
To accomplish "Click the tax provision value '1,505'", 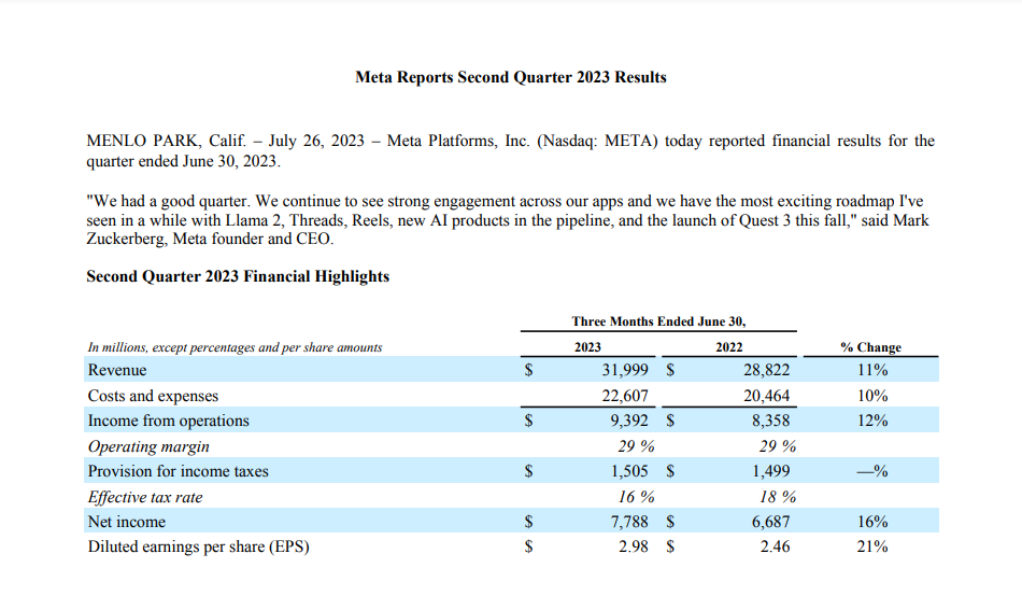I will coord(630,471).
